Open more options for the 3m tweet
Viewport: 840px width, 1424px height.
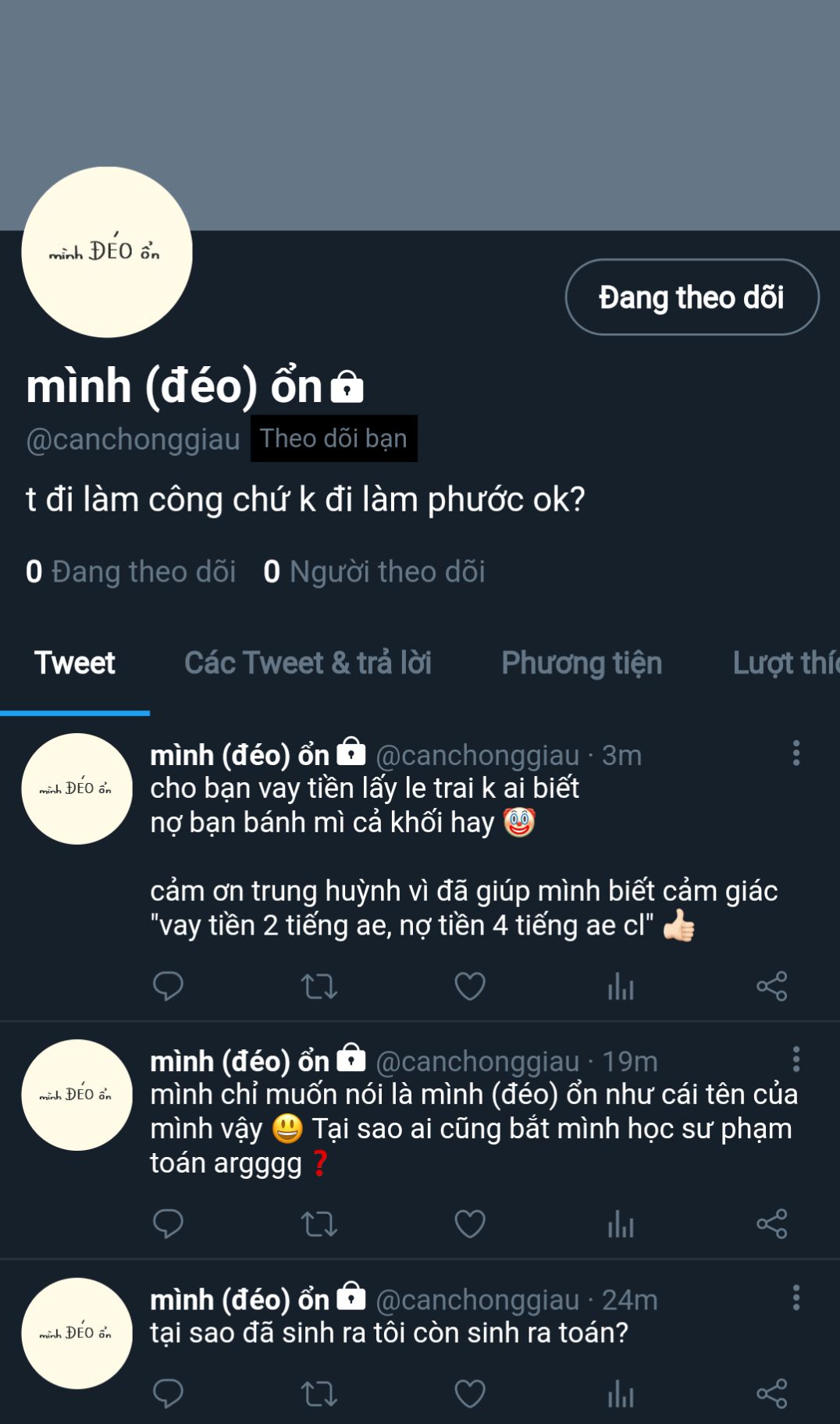coord(796,753)
